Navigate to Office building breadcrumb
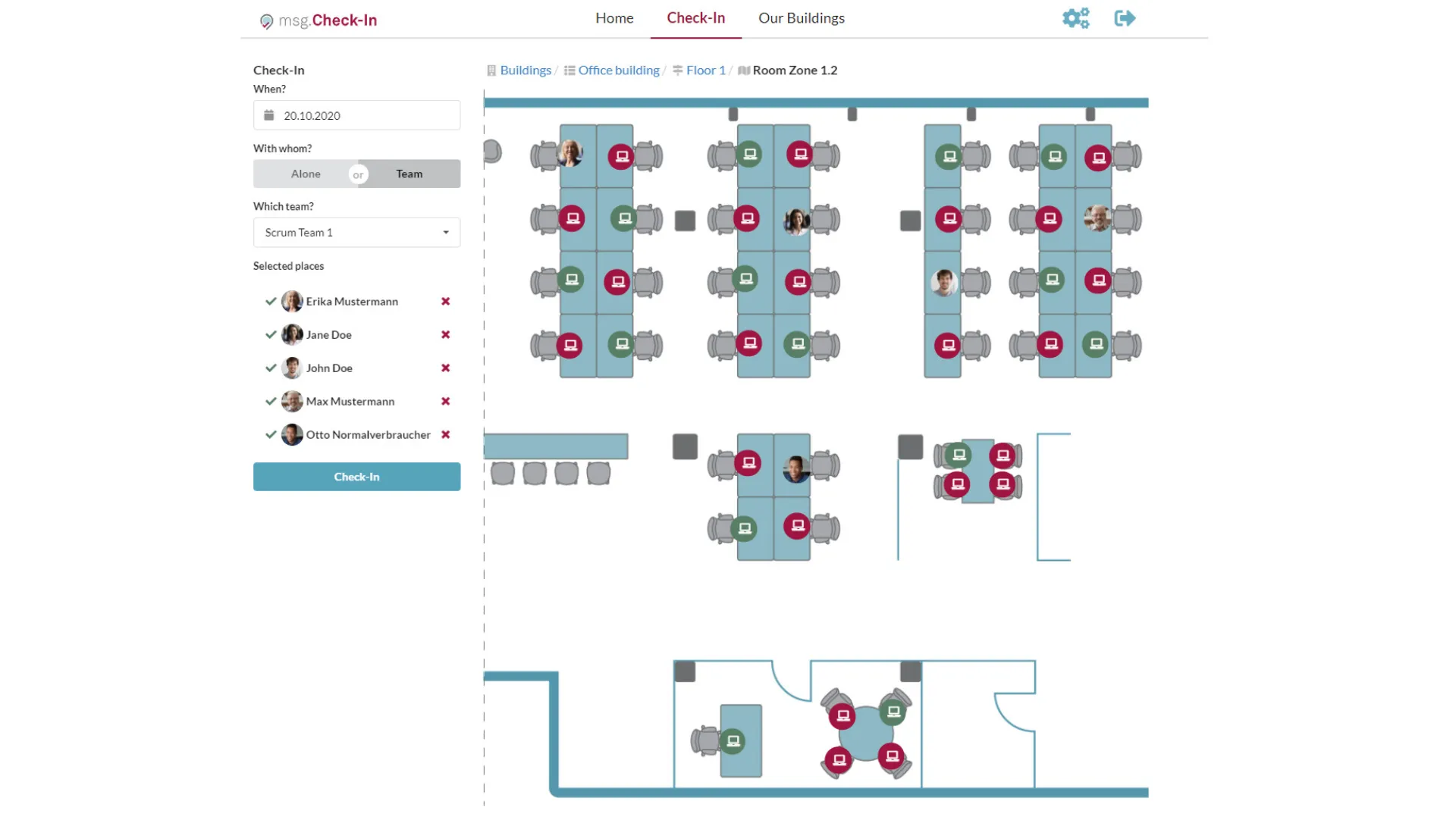Viewport: 1456px width, 817px height. pyautogui.click(x=618, y=70)
